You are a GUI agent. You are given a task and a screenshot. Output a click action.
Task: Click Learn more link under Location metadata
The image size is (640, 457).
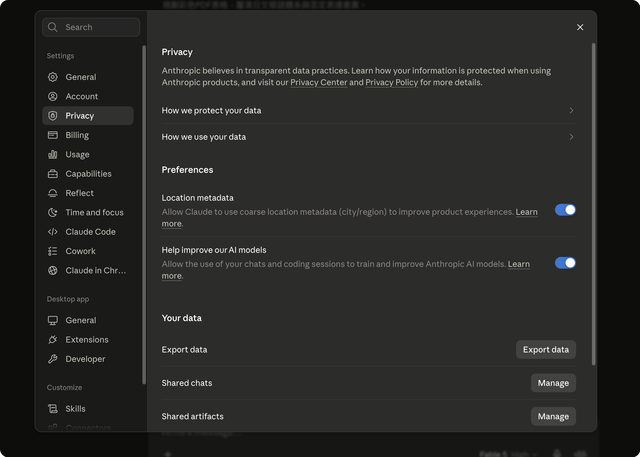click(527, 212)
